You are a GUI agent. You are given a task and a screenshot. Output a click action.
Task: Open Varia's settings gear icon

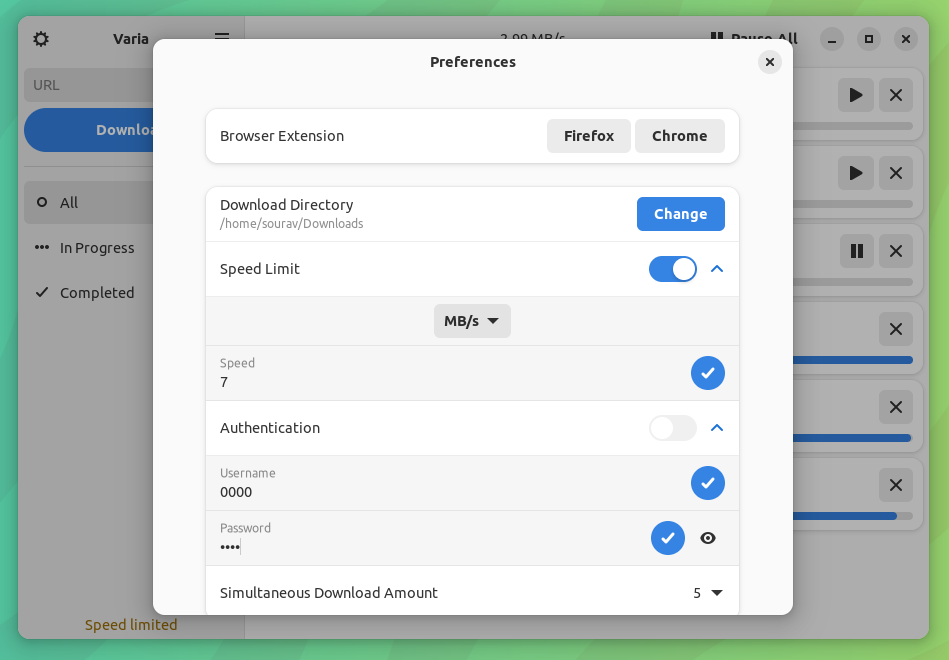40,39
